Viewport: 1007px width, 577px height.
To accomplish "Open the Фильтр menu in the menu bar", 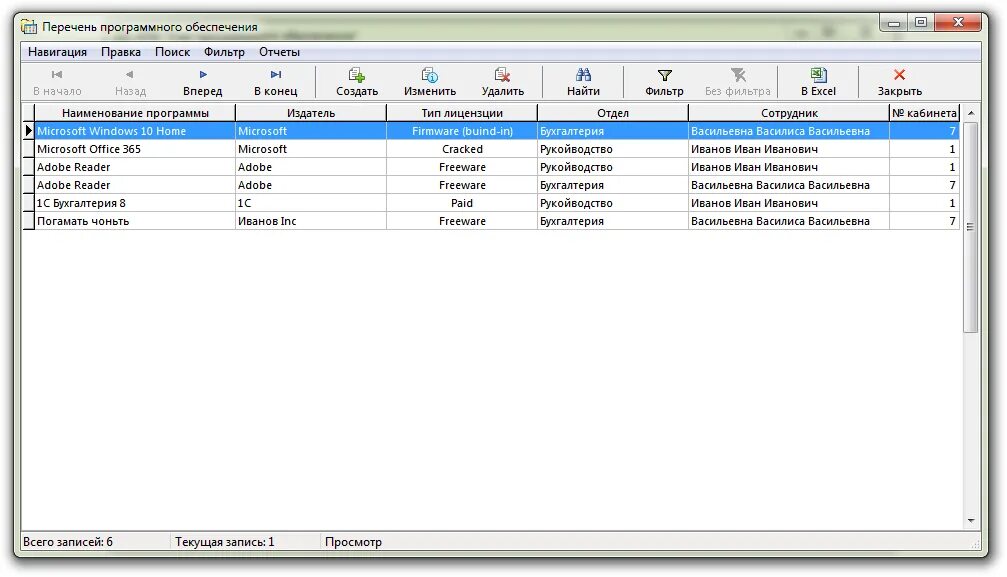I will (x=224, y=52).
